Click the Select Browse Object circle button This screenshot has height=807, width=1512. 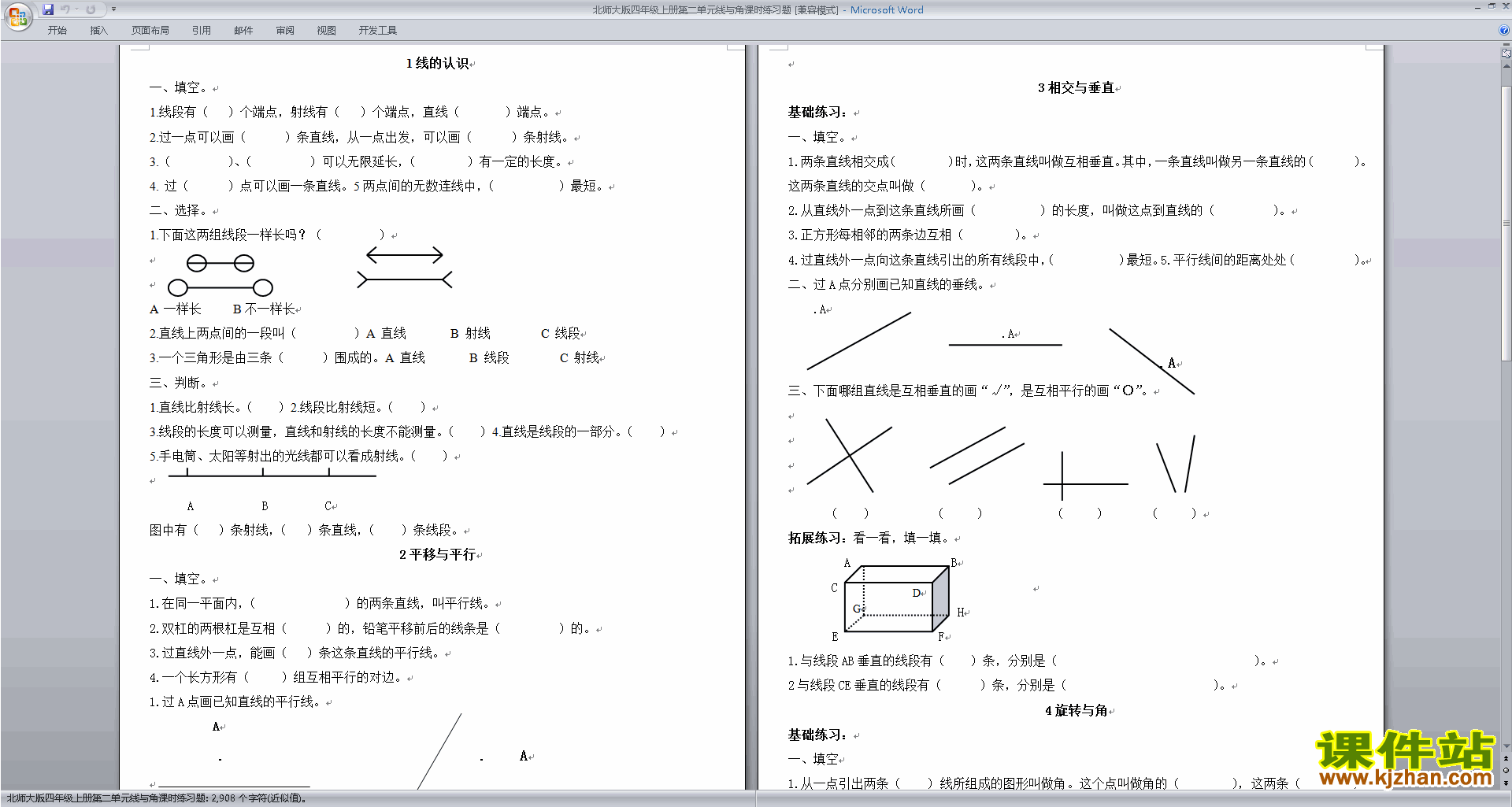pos(1506,771)
